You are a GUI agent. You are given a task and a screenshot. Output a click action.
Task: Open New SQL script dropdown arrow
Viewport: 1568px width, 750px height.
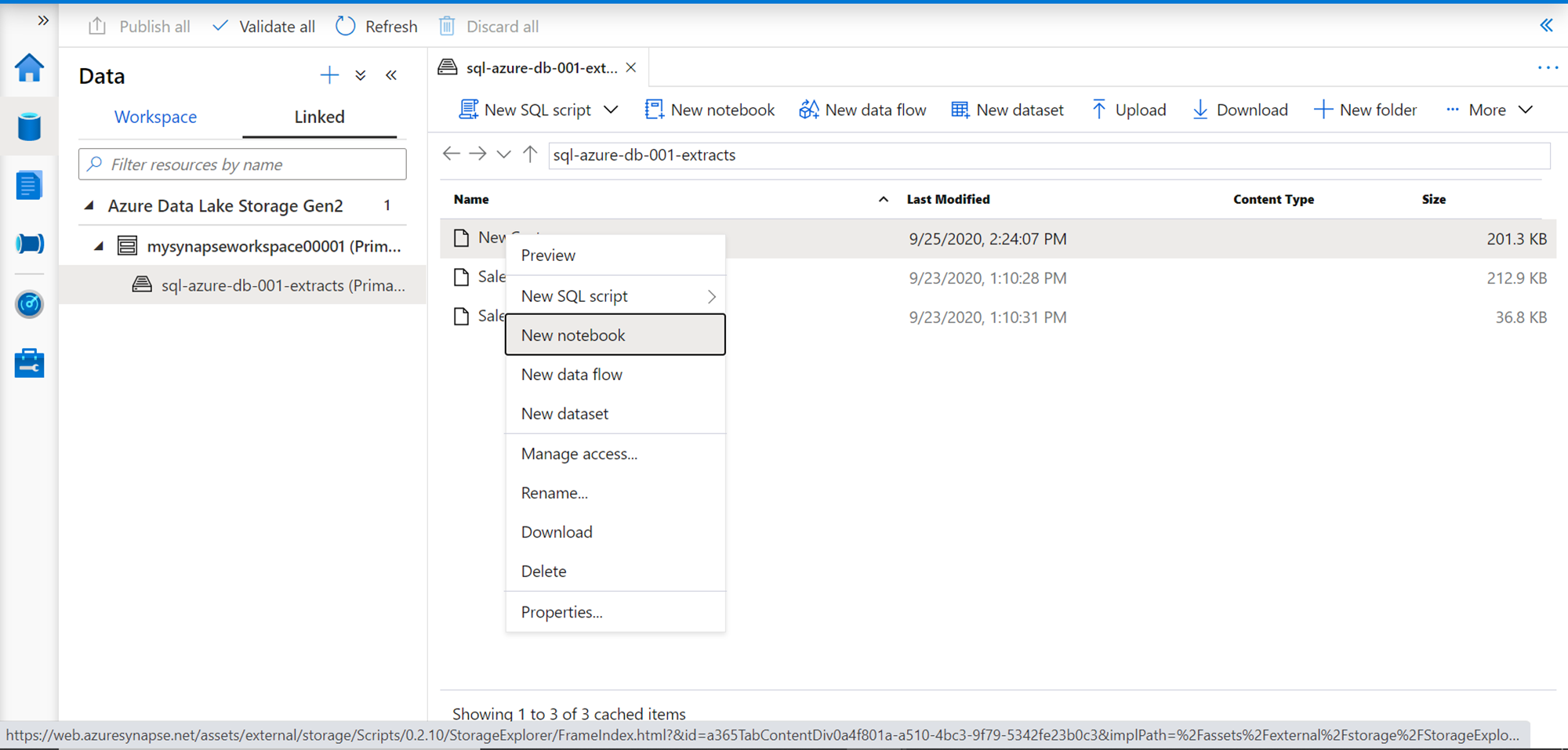click(612, 110)
